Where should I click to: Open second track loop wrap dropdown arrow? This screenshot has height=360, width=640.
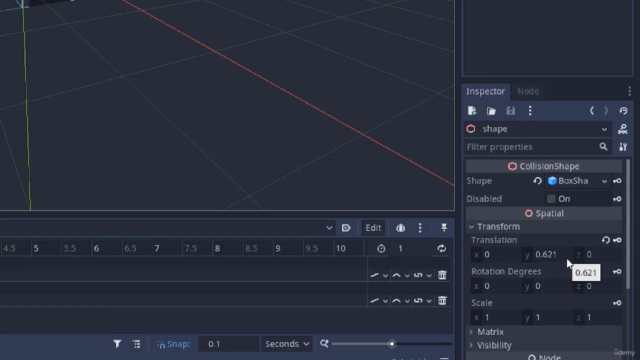click(429, 301)
